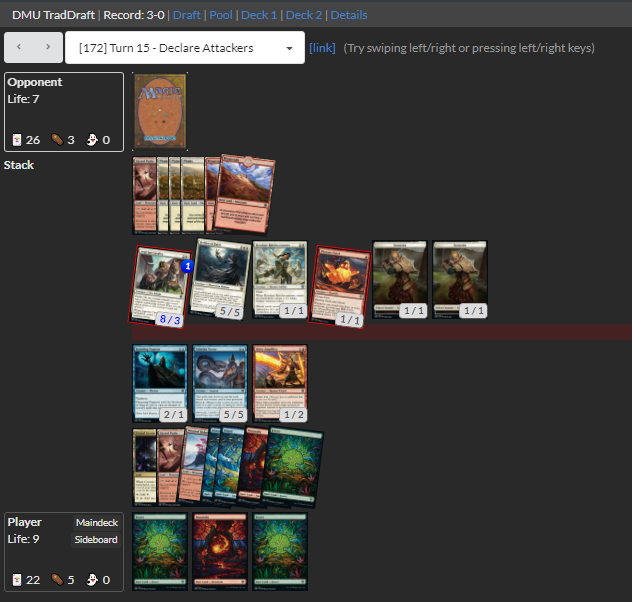Click the leftmost Forest in player's hand

point(160,552)
